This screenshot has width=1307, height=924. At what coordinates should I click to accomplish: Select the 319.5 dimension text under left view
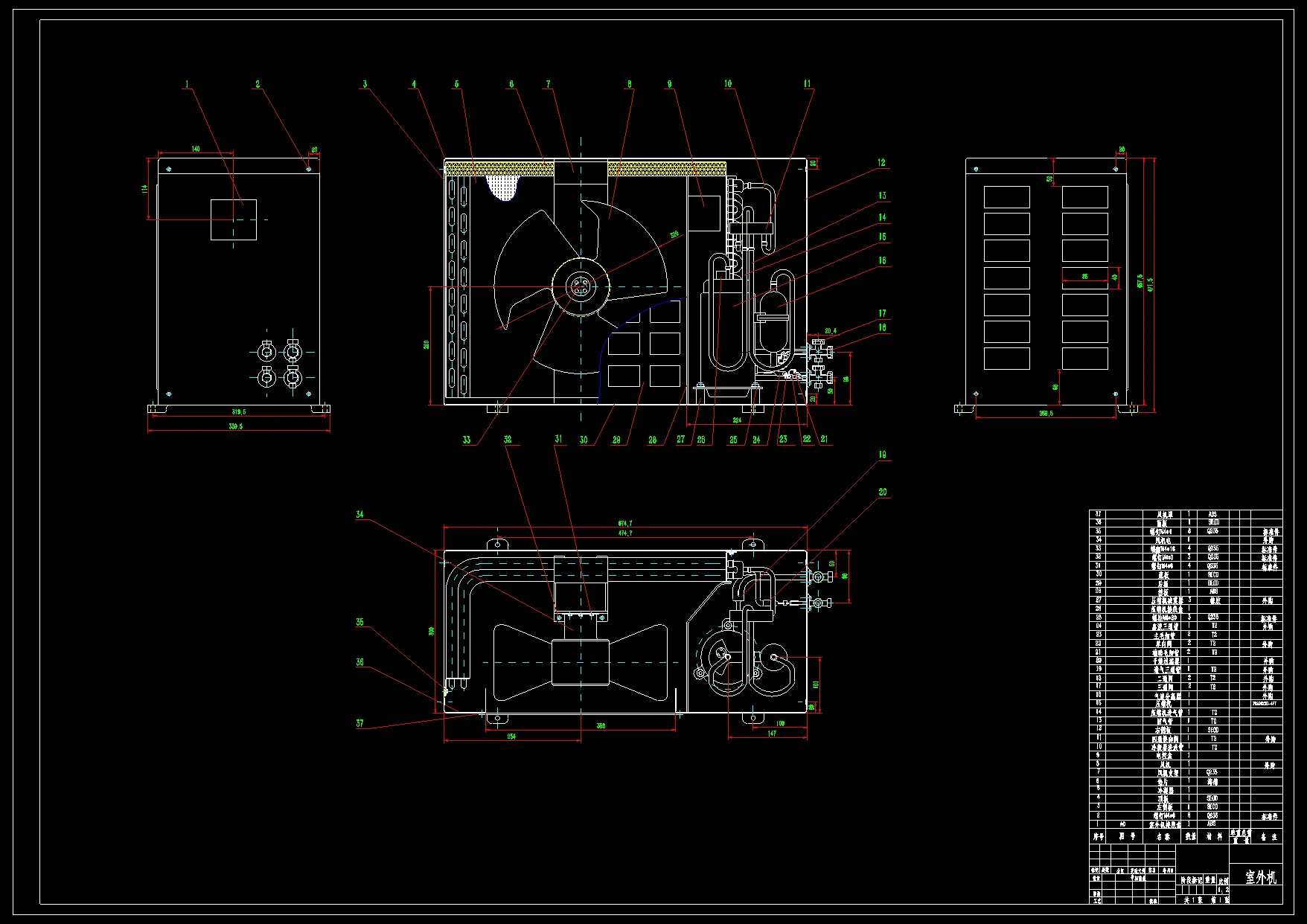(x=239, y=411)
